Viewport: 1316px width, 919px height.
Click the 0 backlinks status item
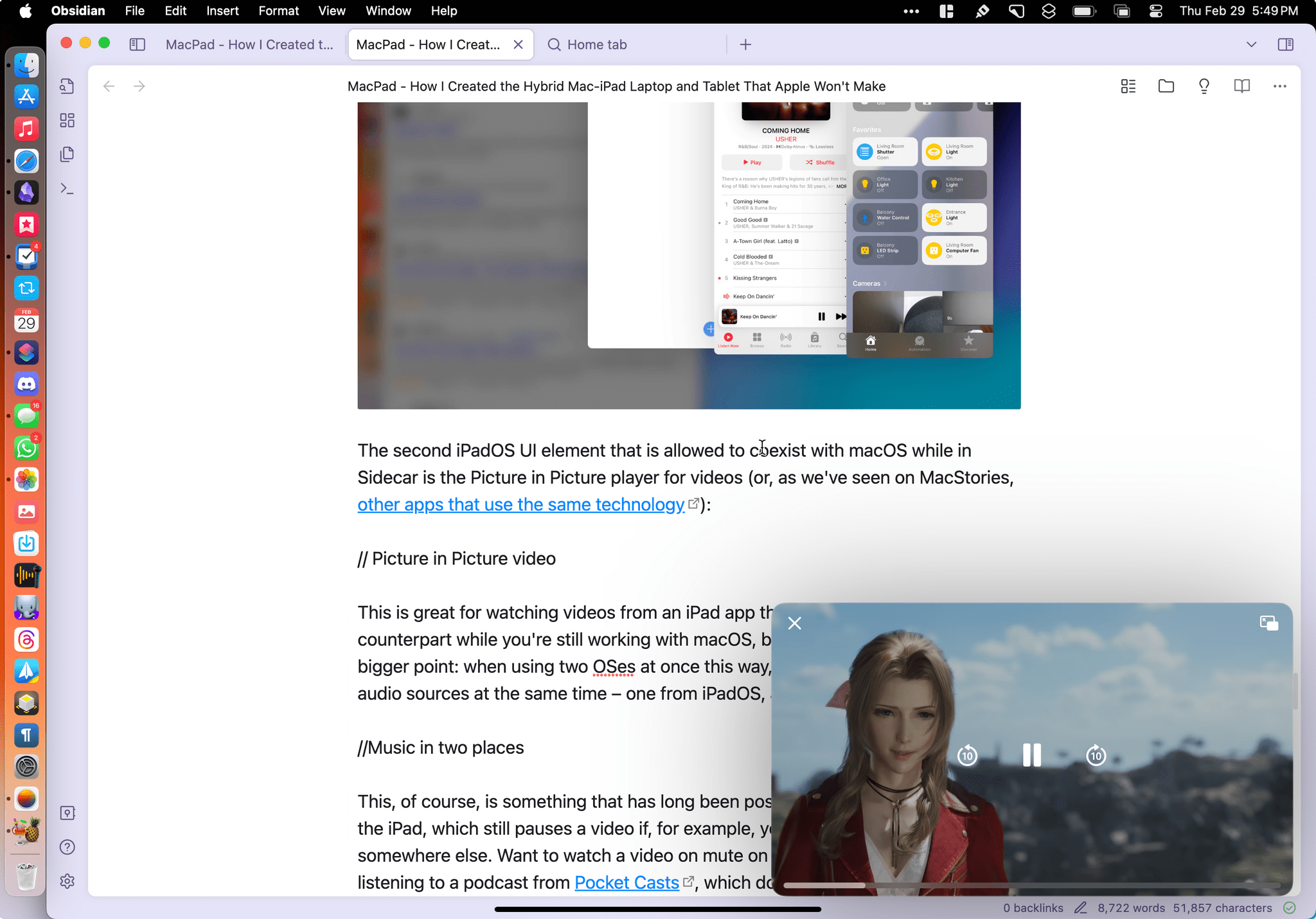pyautogui.click(x=1033, y=908)
